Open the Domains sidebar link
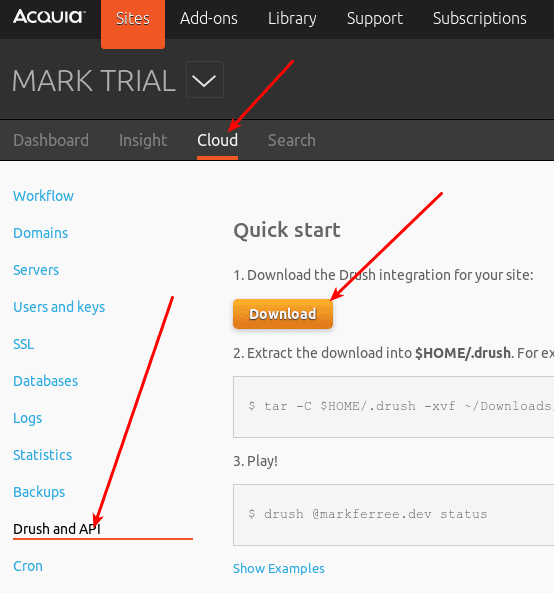 click(40, 233)
